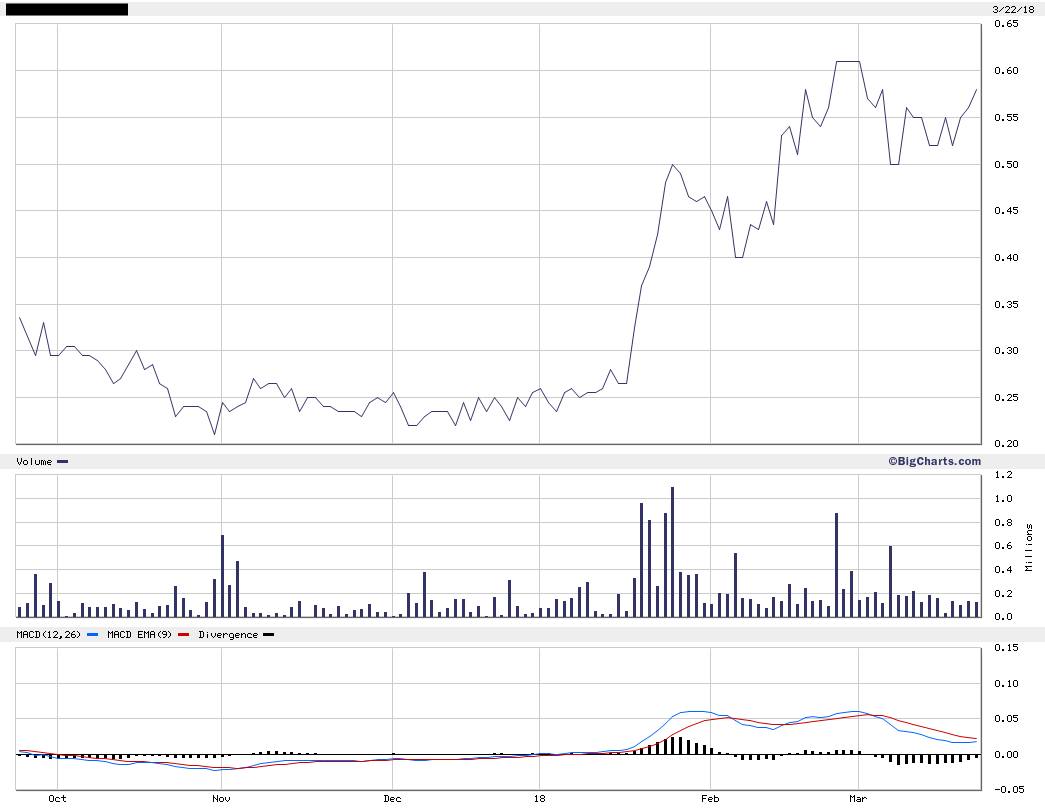Click the Divergence legend label
Screen dimensions: 1045x808
228,635
